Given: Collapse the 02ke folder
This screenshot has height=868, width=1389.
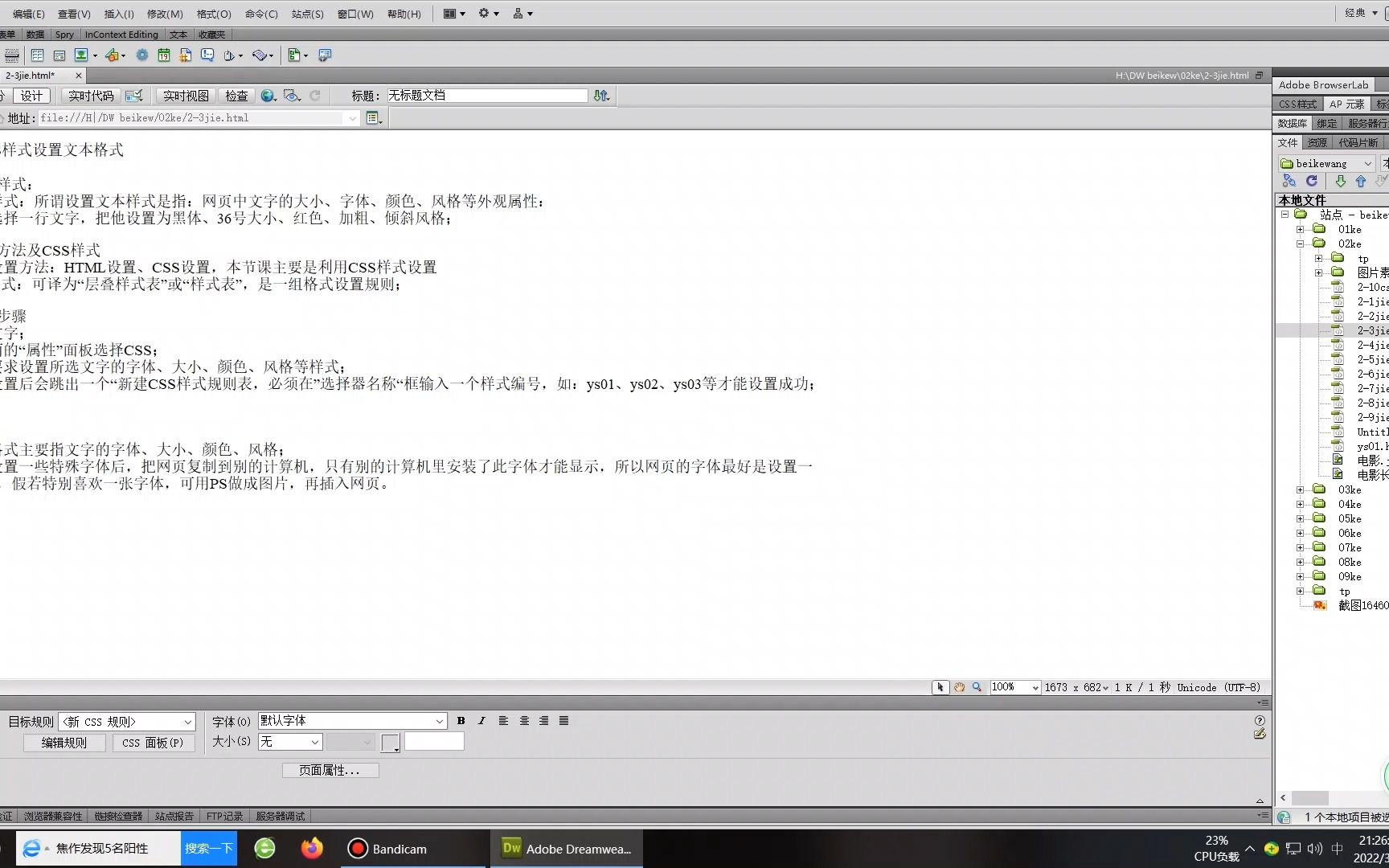Looking at the screenshot, I should 1301,244.
